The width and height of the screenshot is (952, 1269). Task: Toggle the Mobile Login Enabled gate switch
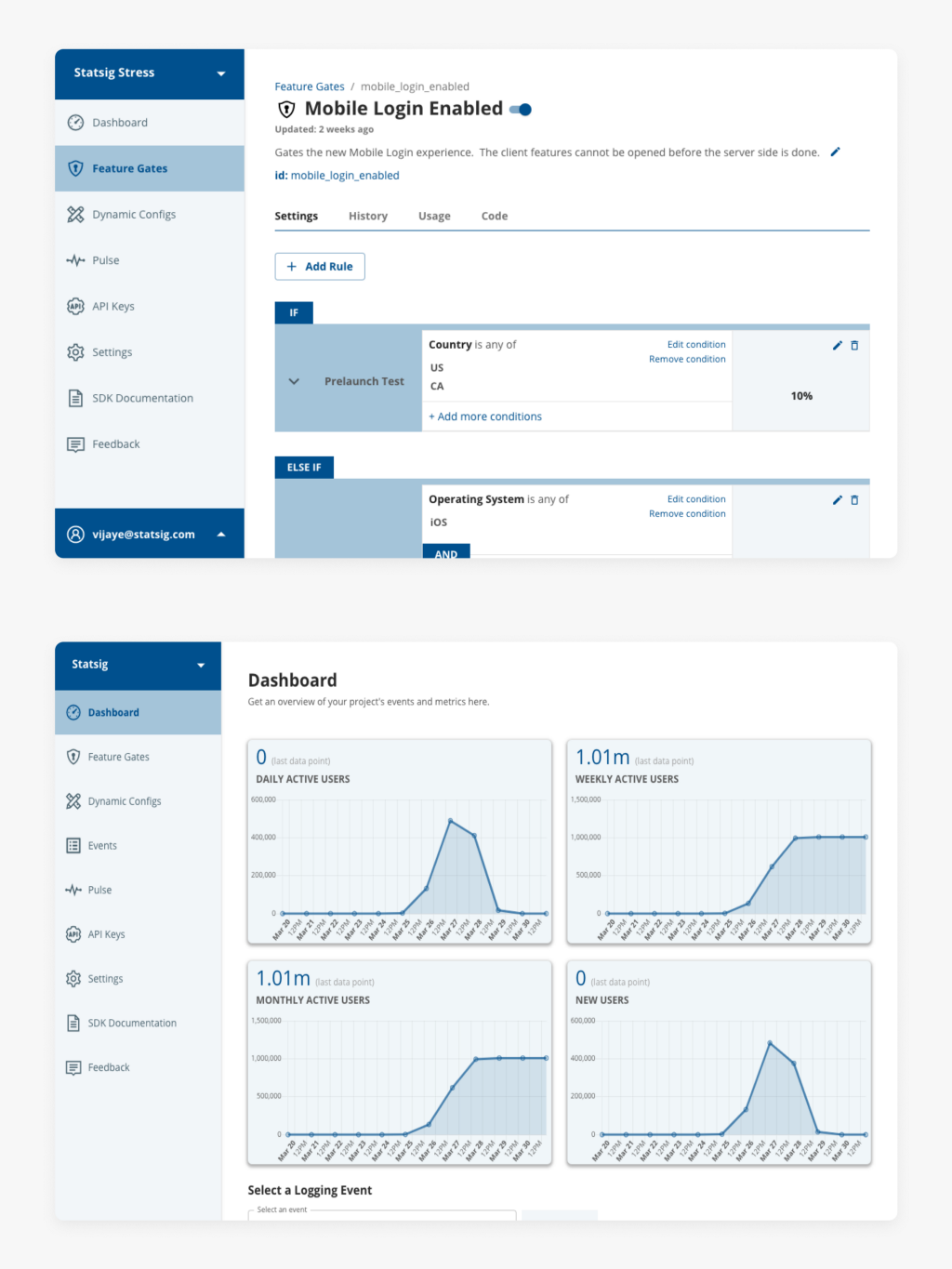[521, 110]
